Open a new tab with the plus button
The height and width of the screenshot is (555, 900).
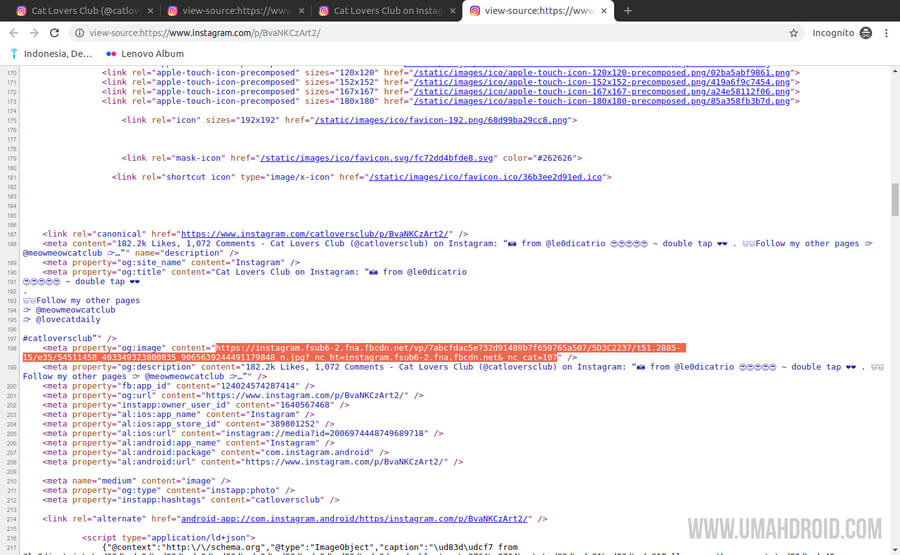click(x=628, y=11)
